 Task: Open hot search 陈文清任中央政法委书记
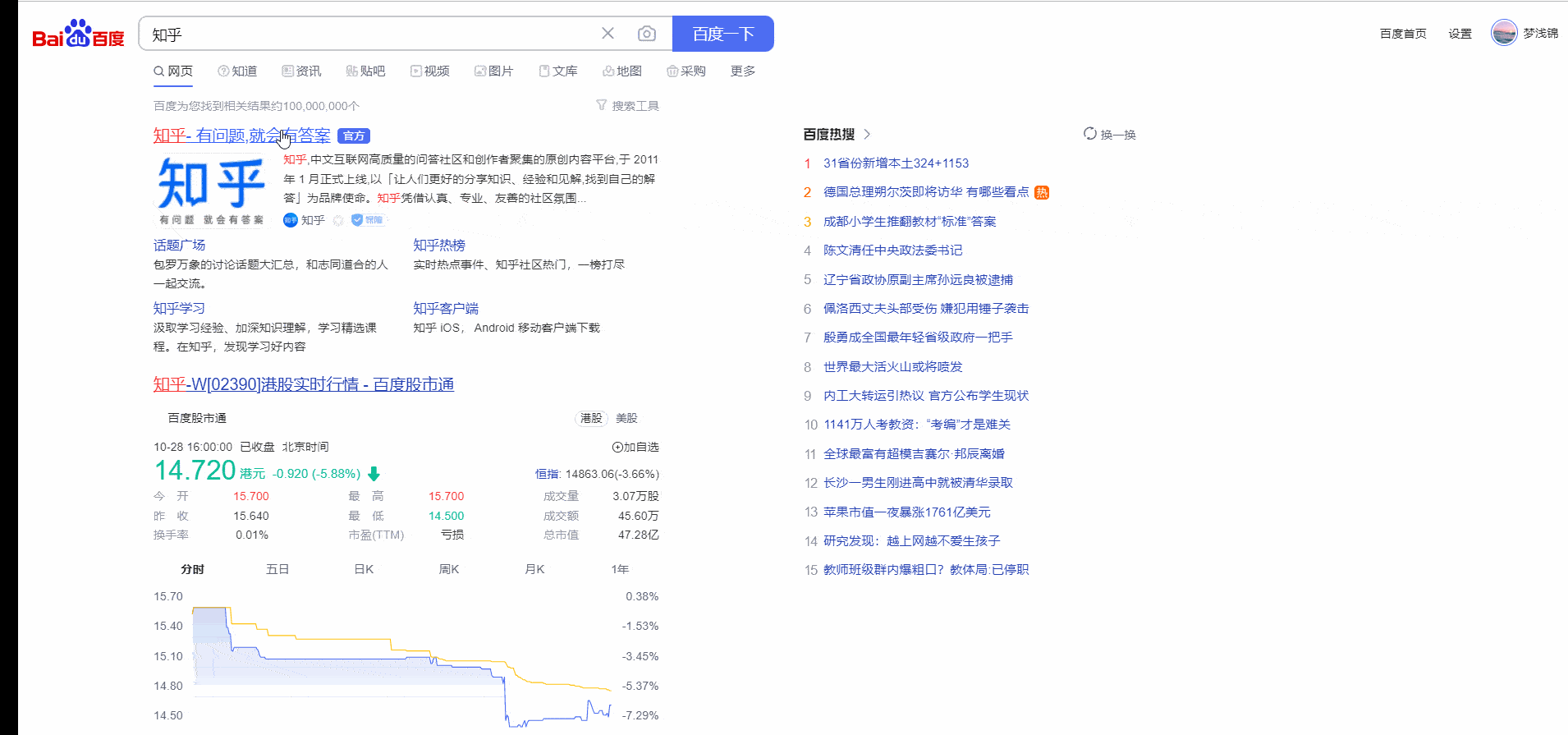click(x=892, y=250)
